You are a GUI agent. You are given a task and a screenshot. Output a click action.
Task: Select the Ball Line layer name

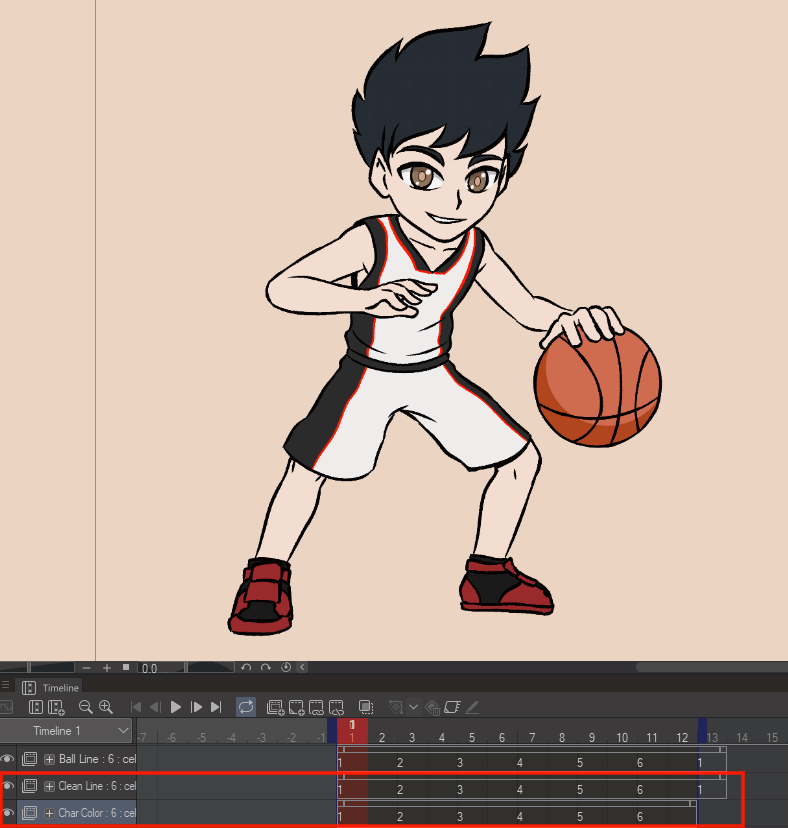pos(97,759)
